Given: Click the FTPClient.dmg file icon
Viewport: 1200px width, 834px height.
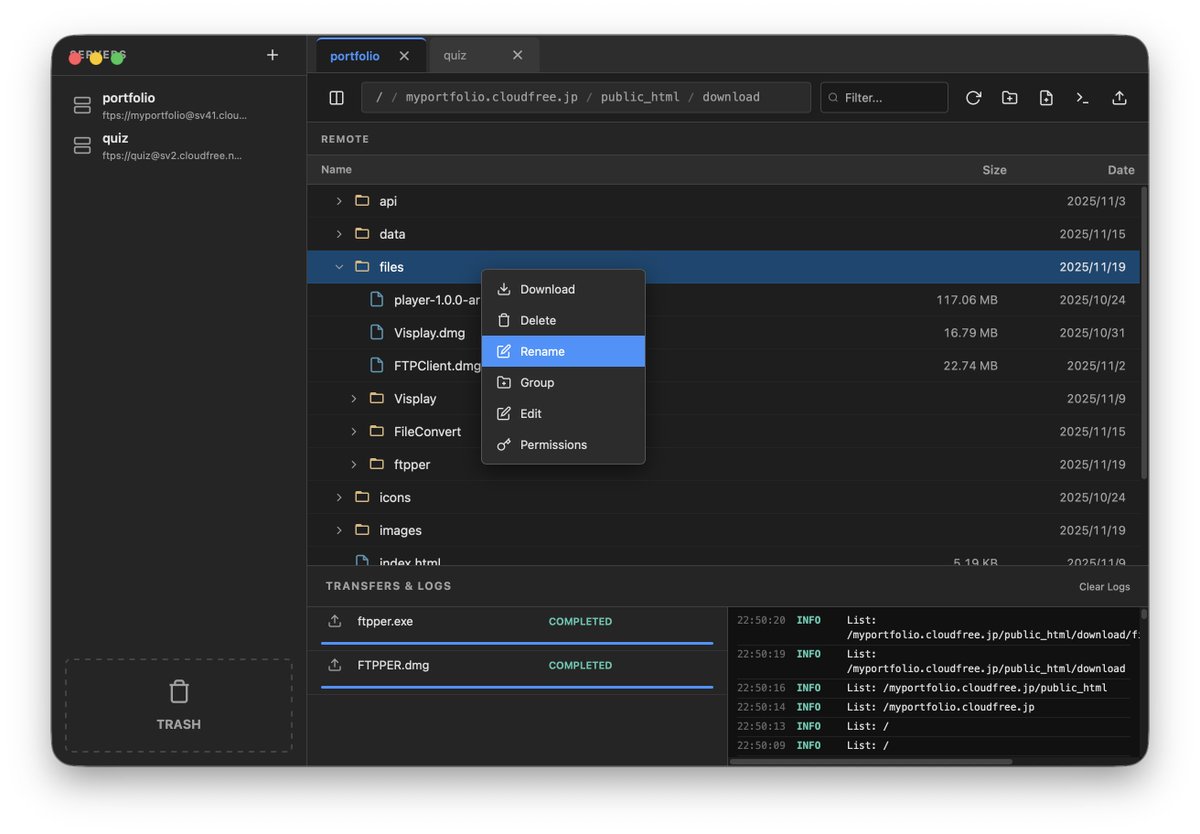Looking at the screenshot, I should (x=377, y=365).
